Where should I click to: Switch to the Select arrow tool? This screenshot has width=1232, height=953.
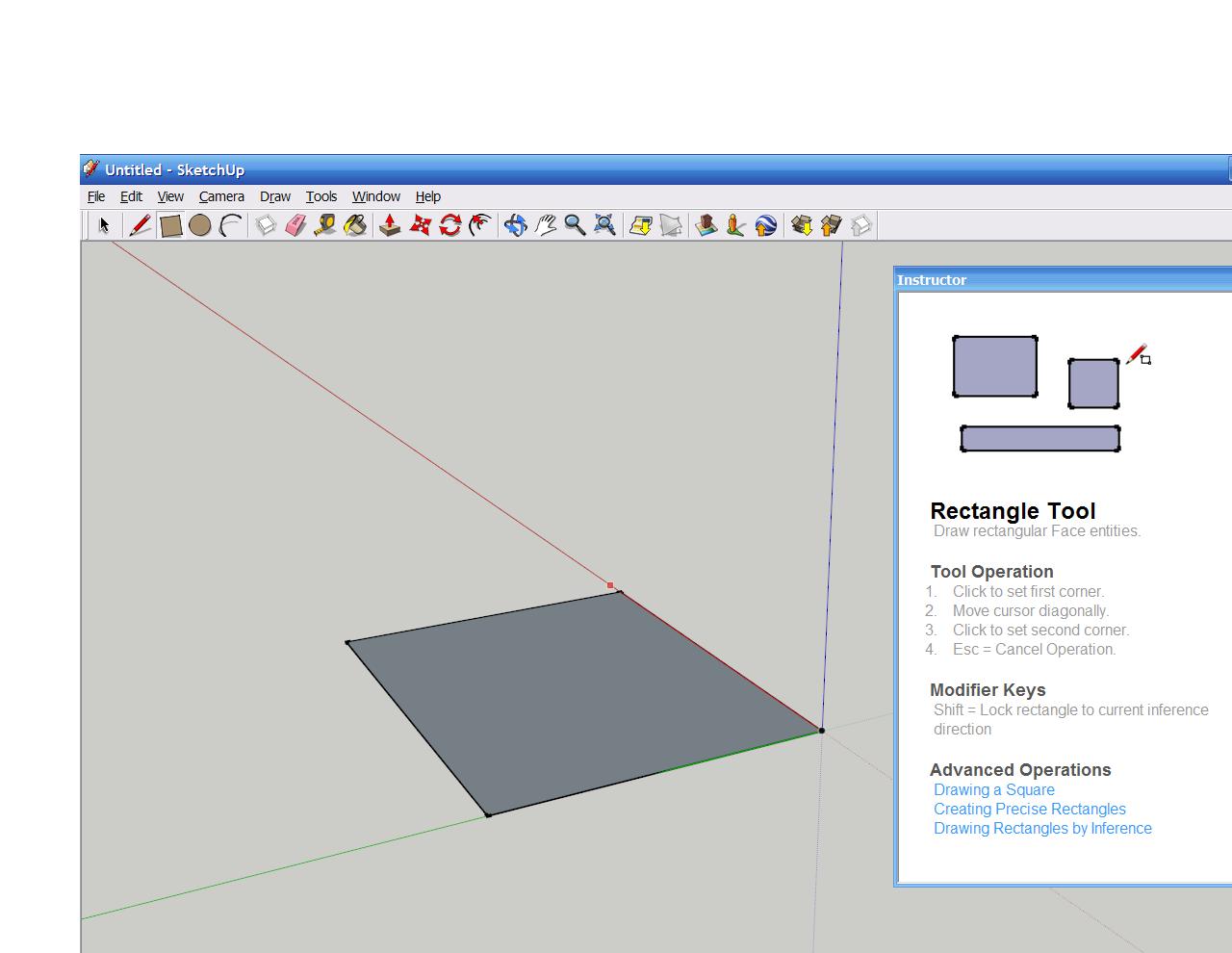[x=104, y=225]
